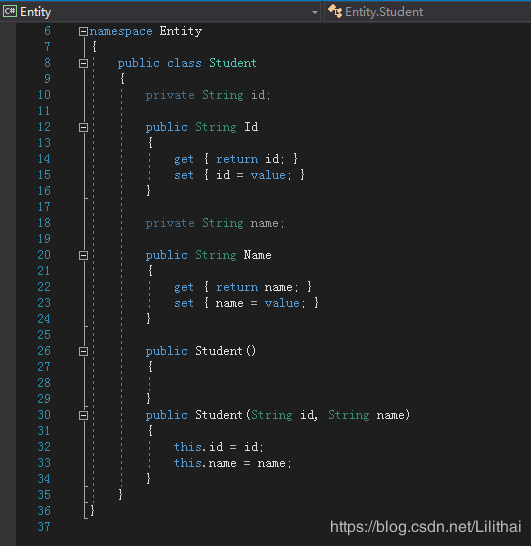Open the Entity.Student type navigation dropdown
The width and height of the screenshot is (531, 546).
[x=428, y=12]
